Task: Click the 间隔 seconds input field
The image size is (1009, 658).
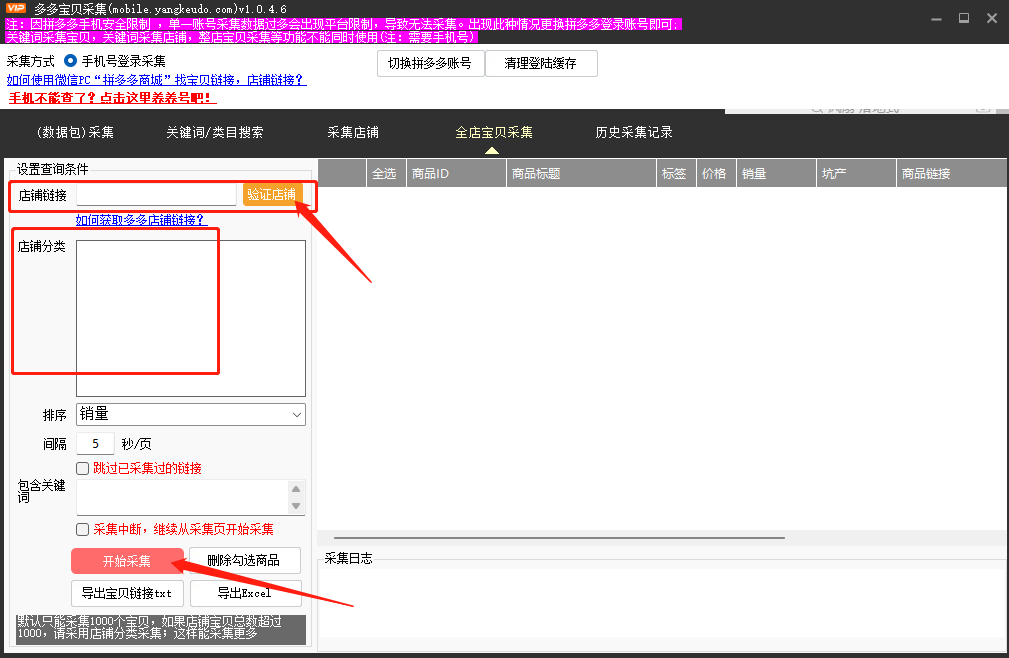Action: click(95, 444)
